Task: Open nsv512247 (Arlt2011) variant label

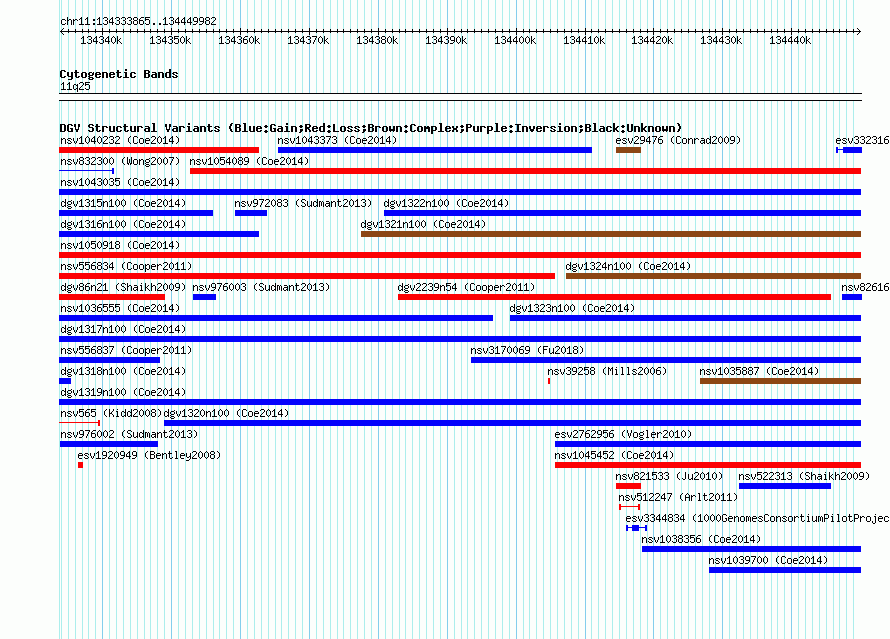Action: click(678, 497)
